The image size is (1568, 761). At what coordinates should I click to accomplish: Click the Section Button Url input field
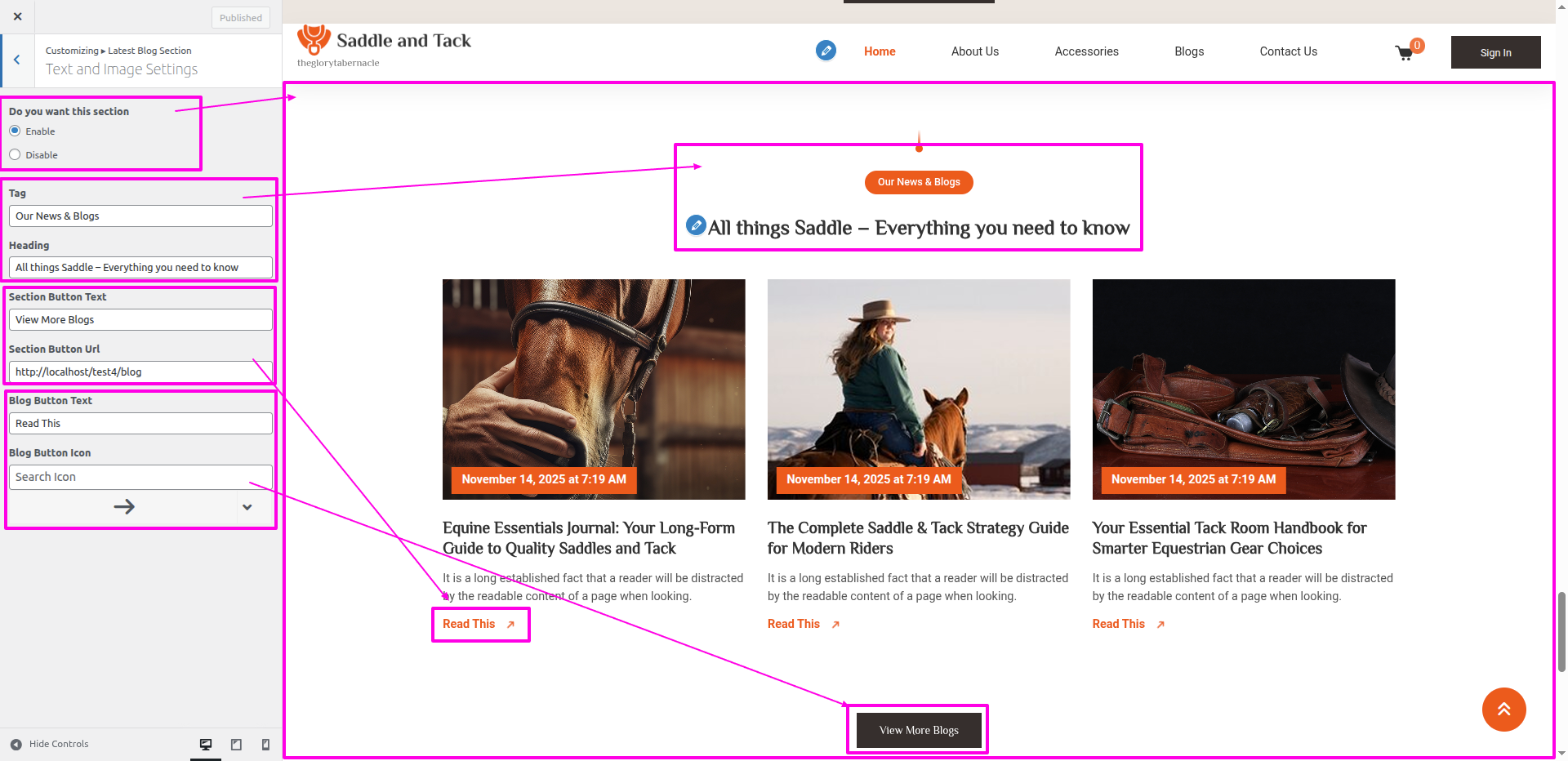click(140, 372)
